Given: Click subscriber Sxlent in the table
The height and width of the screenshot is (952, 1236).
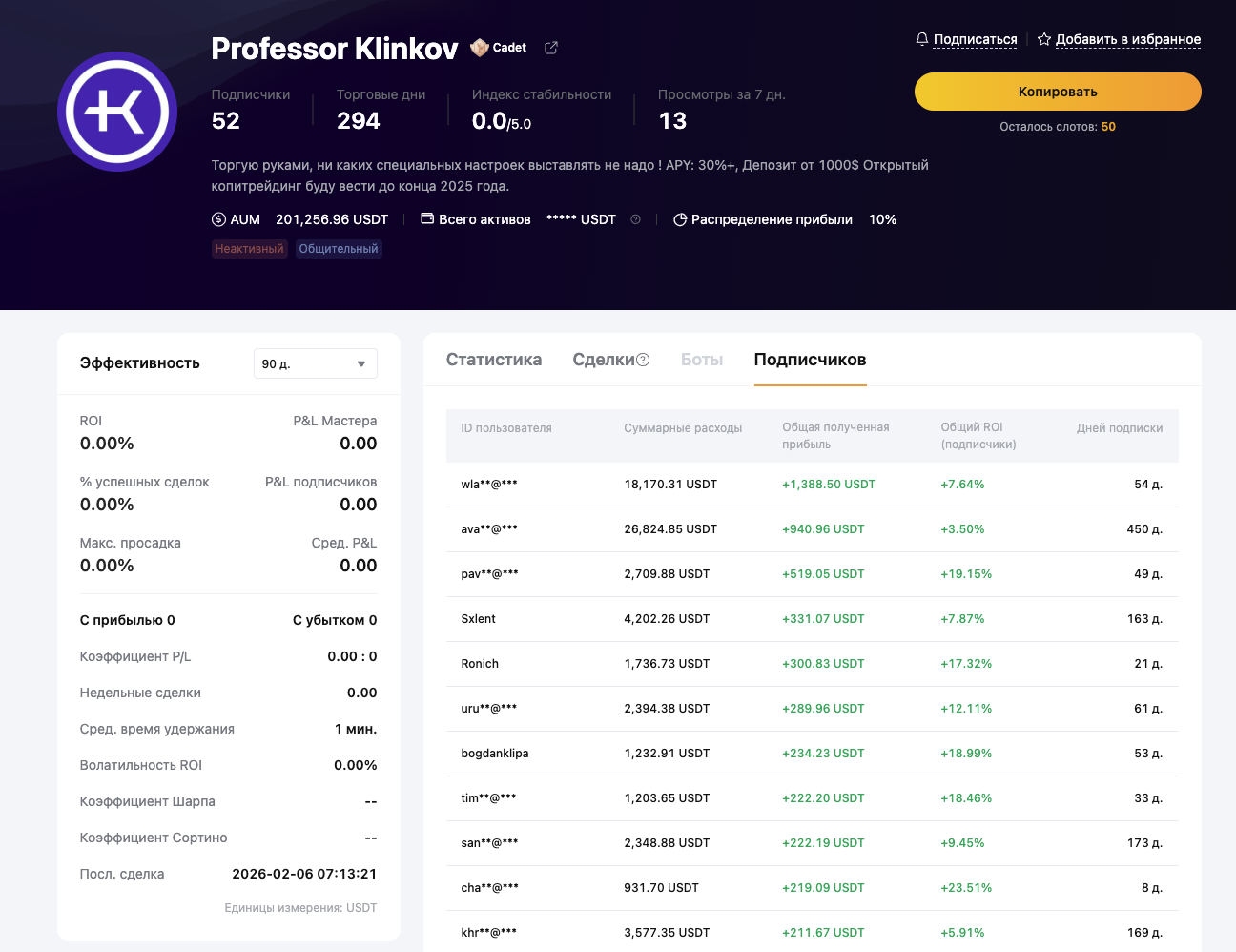Looking at the screenshot, I should [479, 619].
